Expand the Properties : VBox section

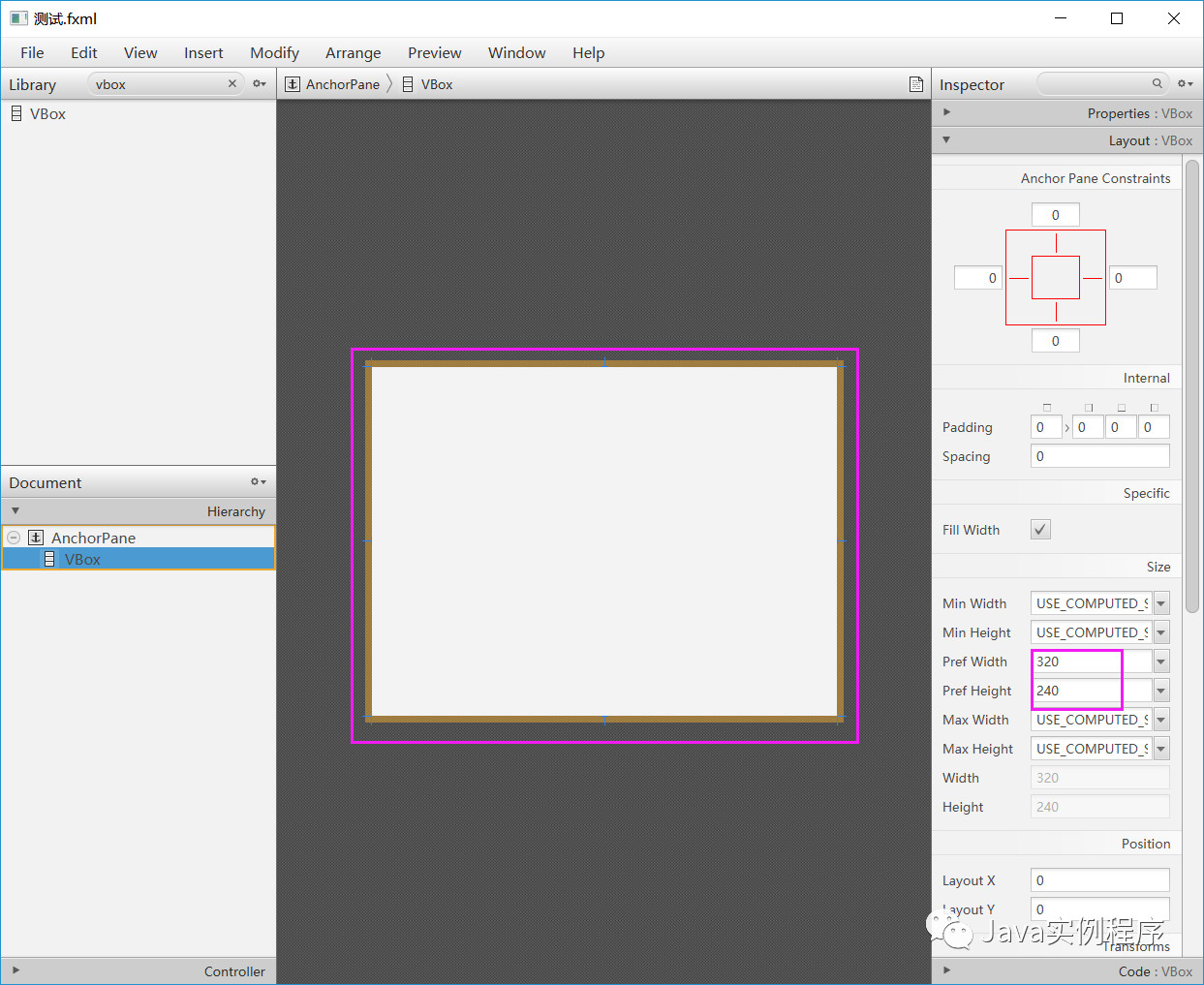tap(946, 112)
